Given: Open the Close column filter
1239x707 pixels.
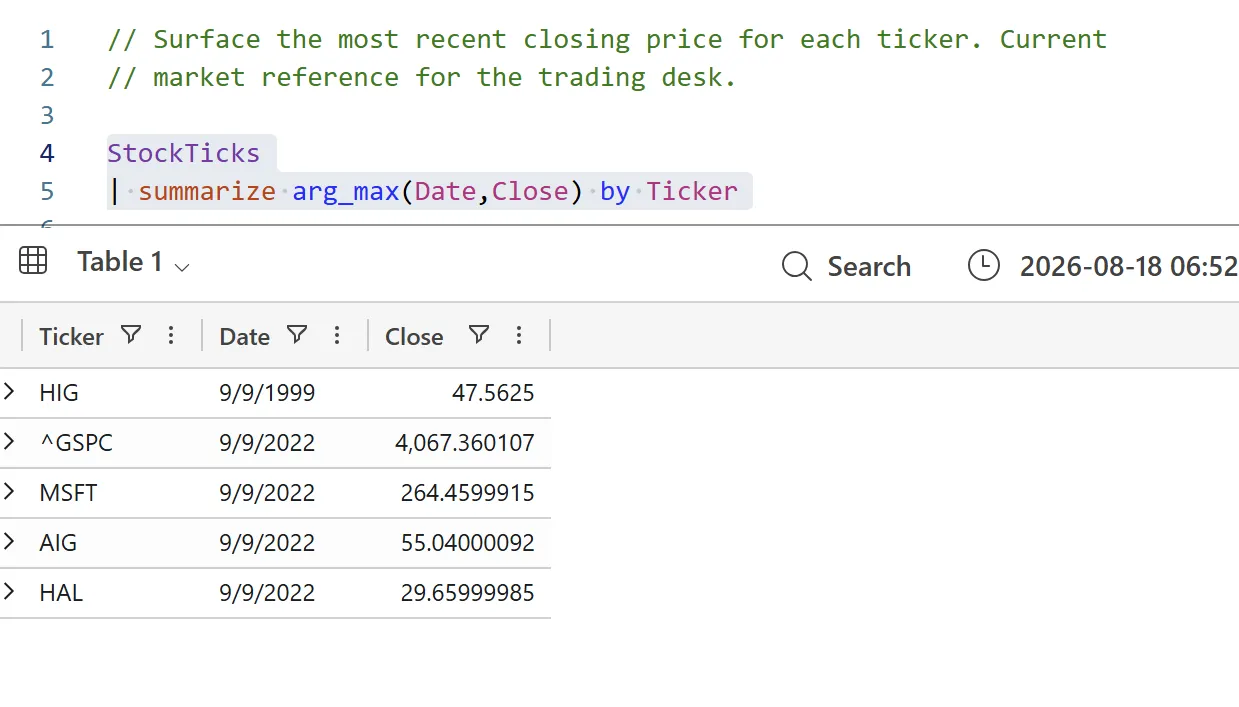Looking at the screenshot, I should [x=479, y=335].
